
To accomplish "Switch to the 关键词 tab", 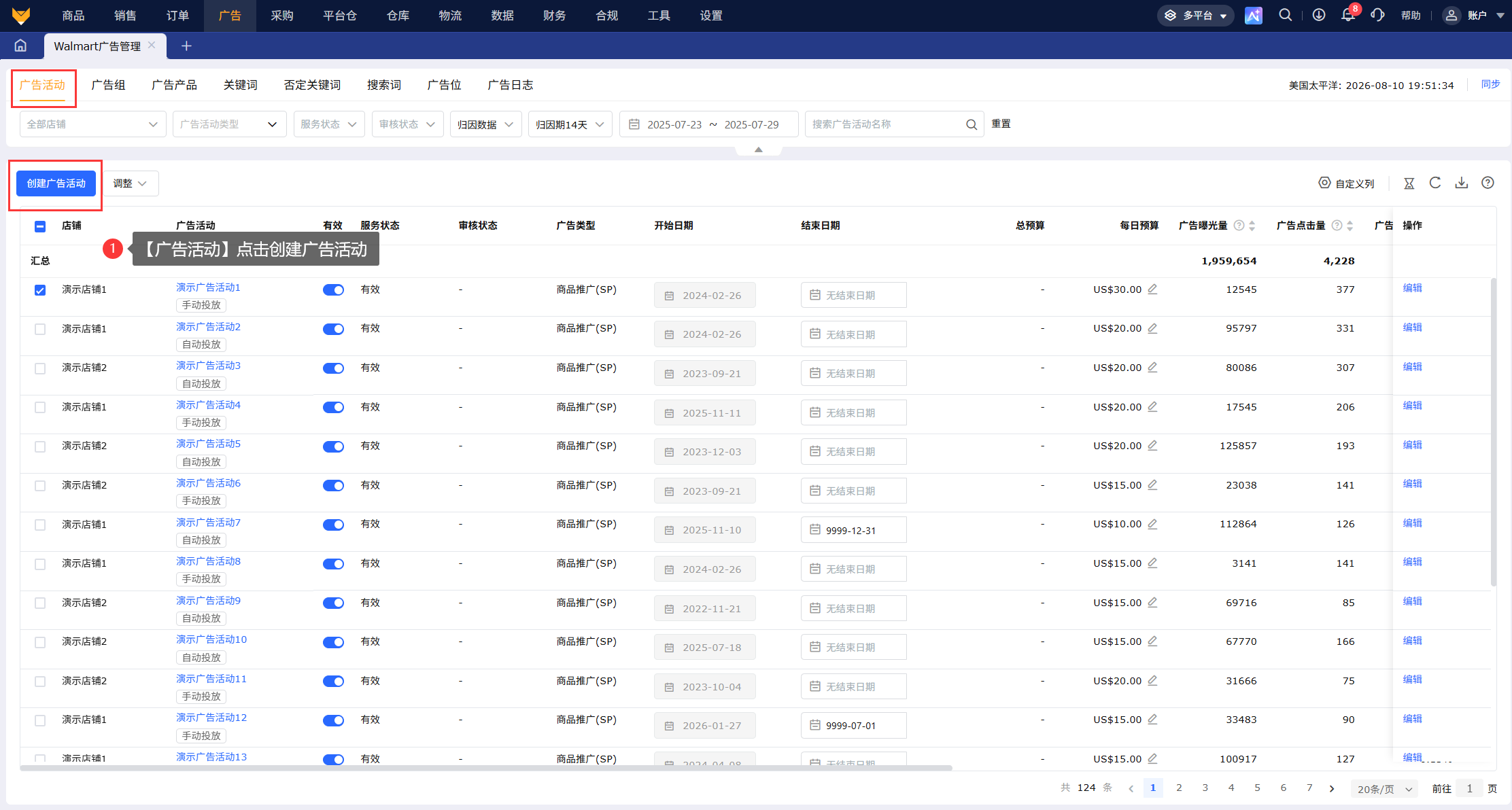I will click(241, 85).
